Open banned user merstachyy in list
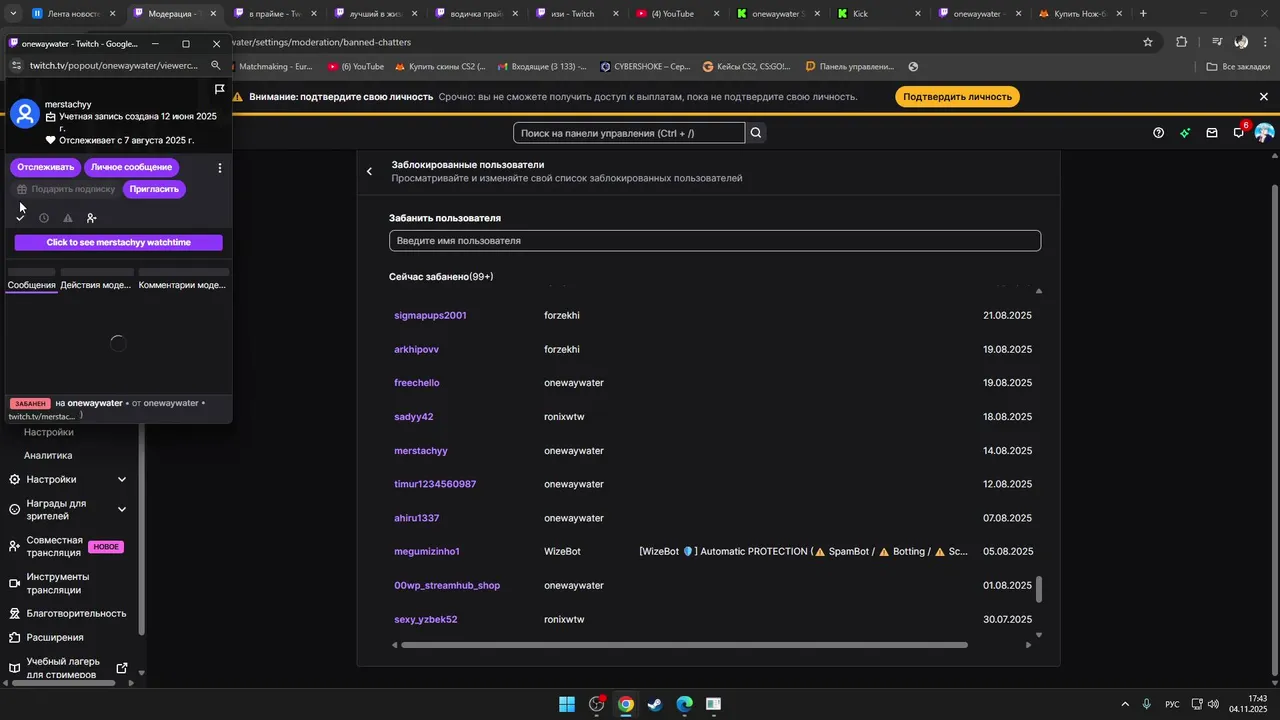The width and height of the screenshot is (1280, 720). tap(421, 451)
